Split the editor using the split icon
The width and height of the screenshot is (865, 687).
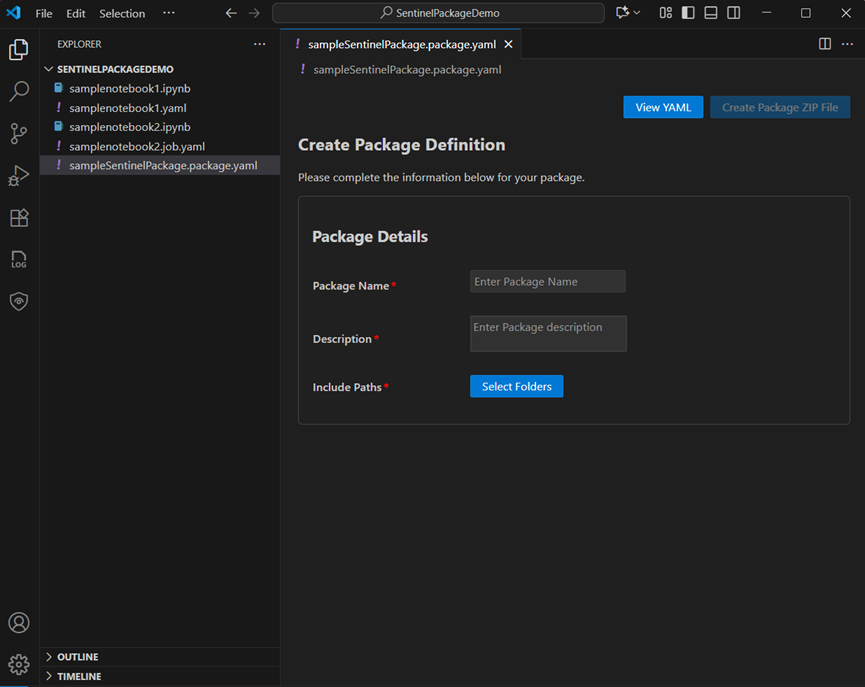[x=823, y=44]
